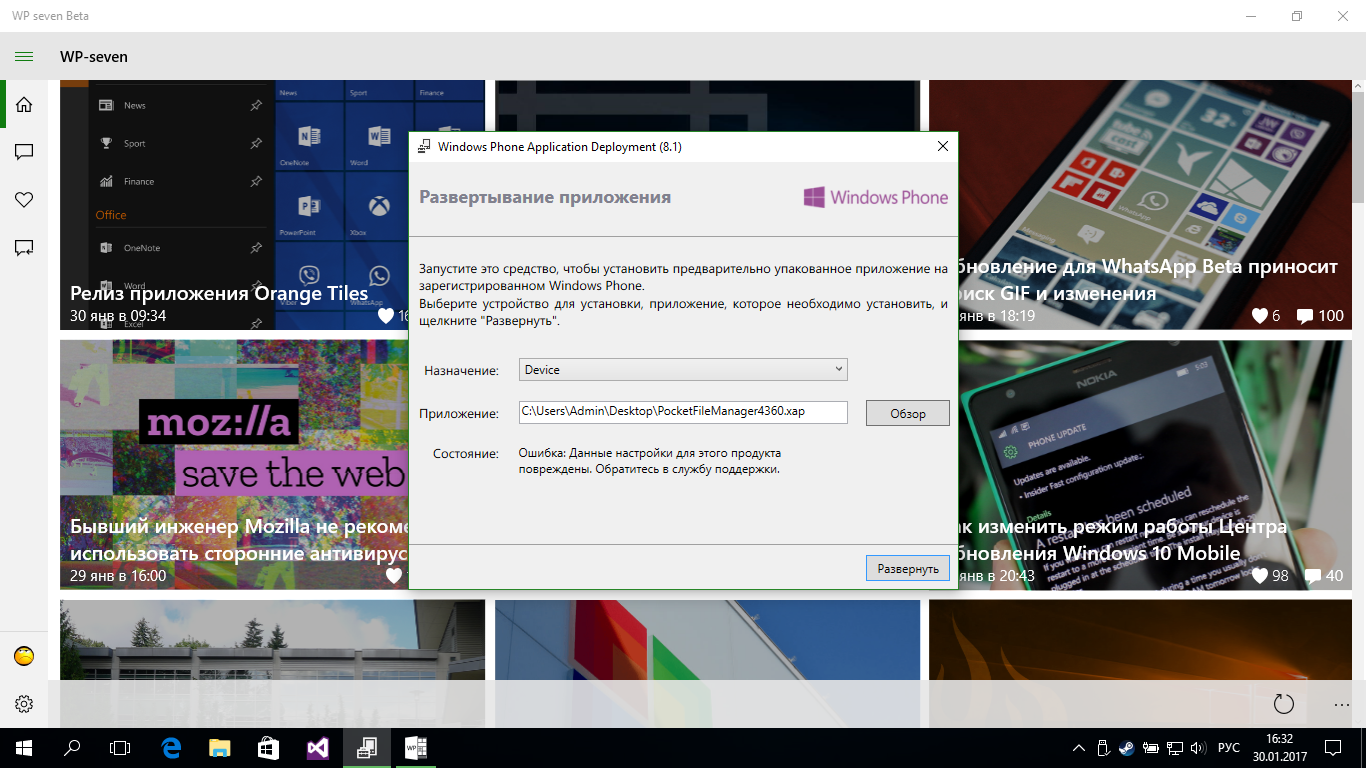Viewport: 1366px width, 768px height.
Task: Open the Action Center notifications
Action: pyautogui.click(x=1333, y=747)
